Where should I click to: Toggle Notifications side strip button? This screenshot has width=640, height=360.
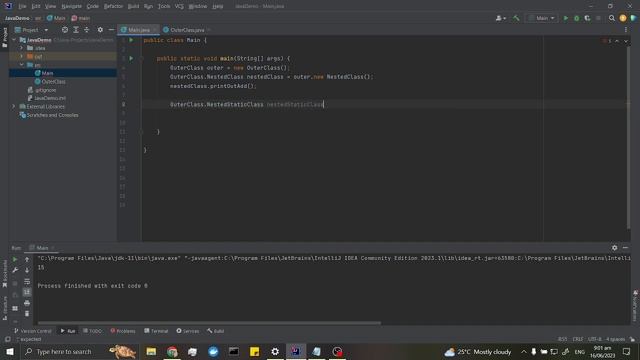coord(636,306)
